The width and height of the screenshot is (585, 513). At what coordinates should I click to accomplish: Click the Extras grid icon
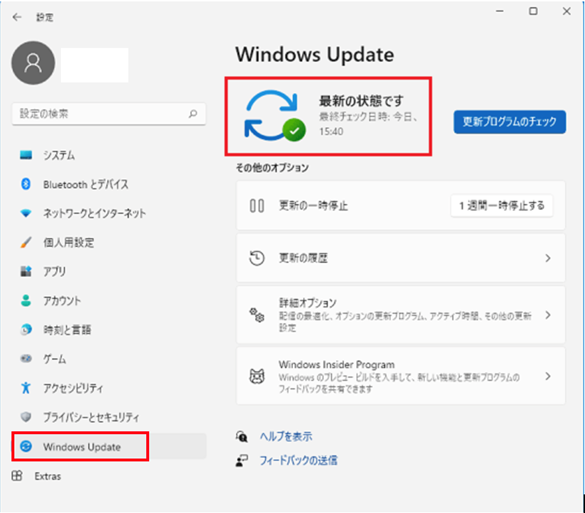tap(17, 476)
